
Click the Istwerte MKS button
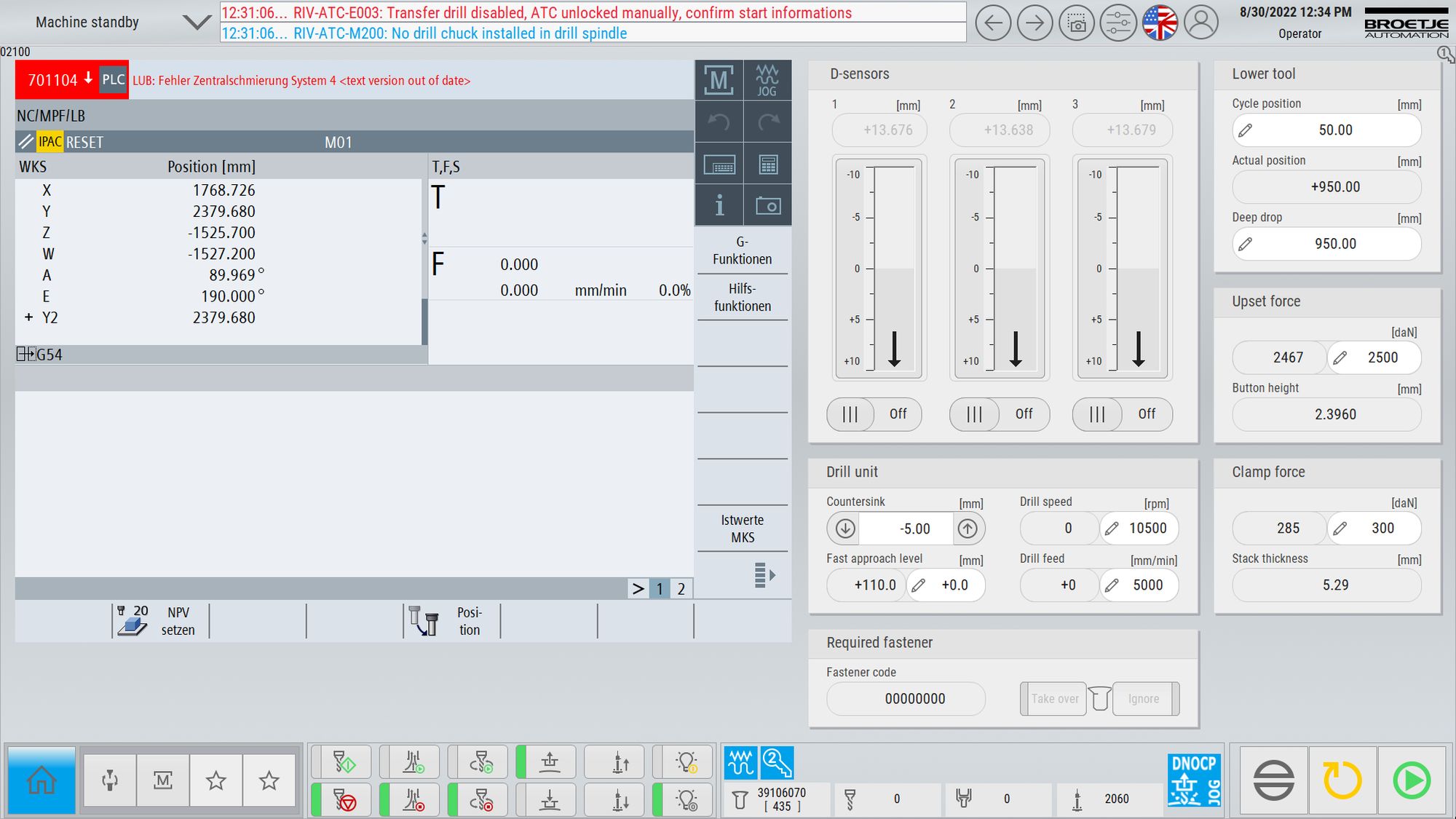(743, 529)
